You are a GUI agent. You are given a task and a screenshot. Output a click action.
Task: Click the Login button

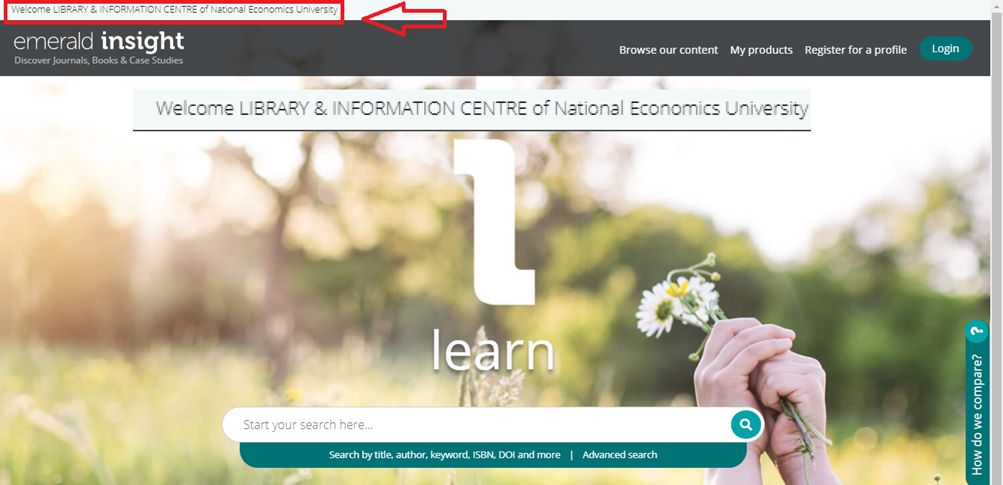click(945, 49)
